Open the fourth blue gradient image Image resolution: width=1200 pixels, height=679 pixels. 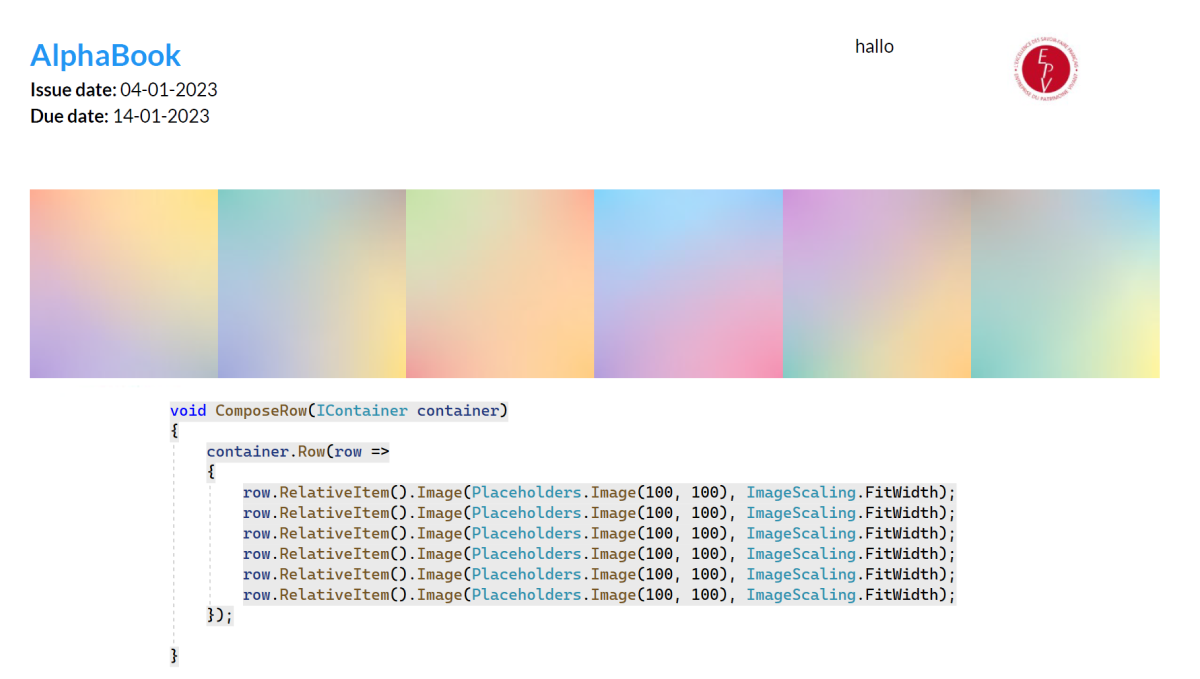tap(688, 283)
